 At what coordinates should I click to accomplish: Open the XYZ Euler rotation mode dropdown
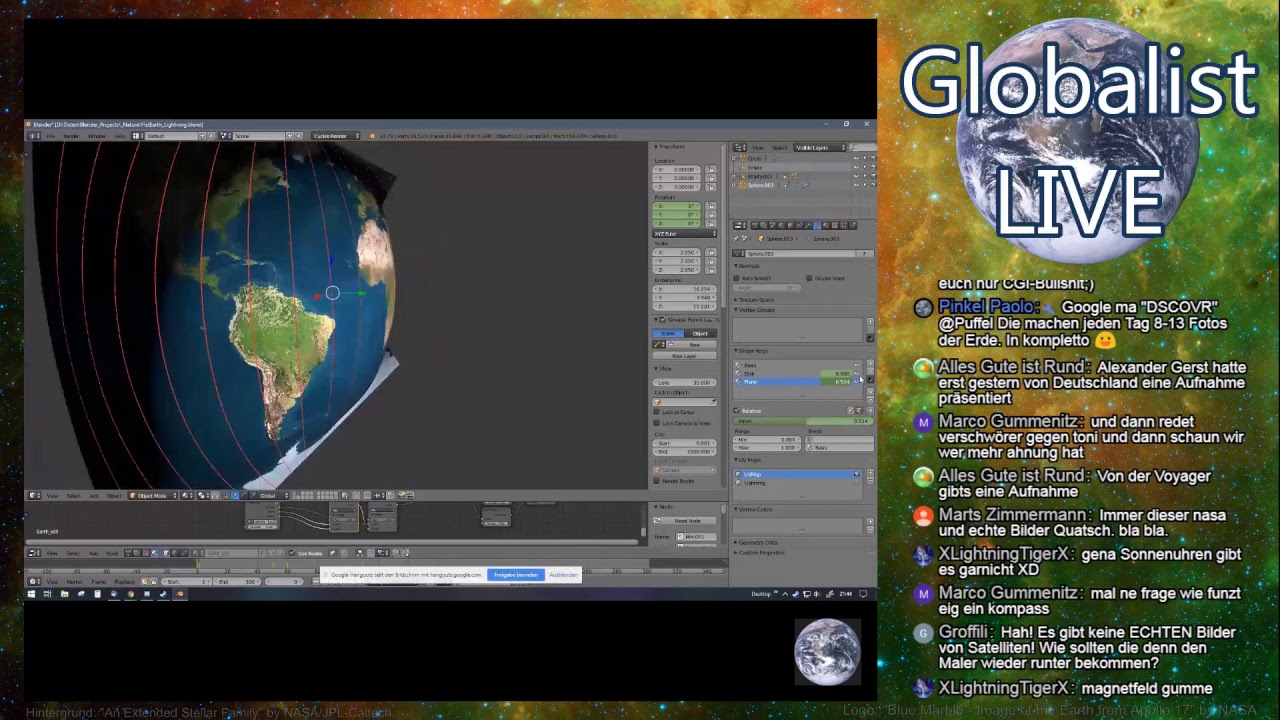coord(684,234)
